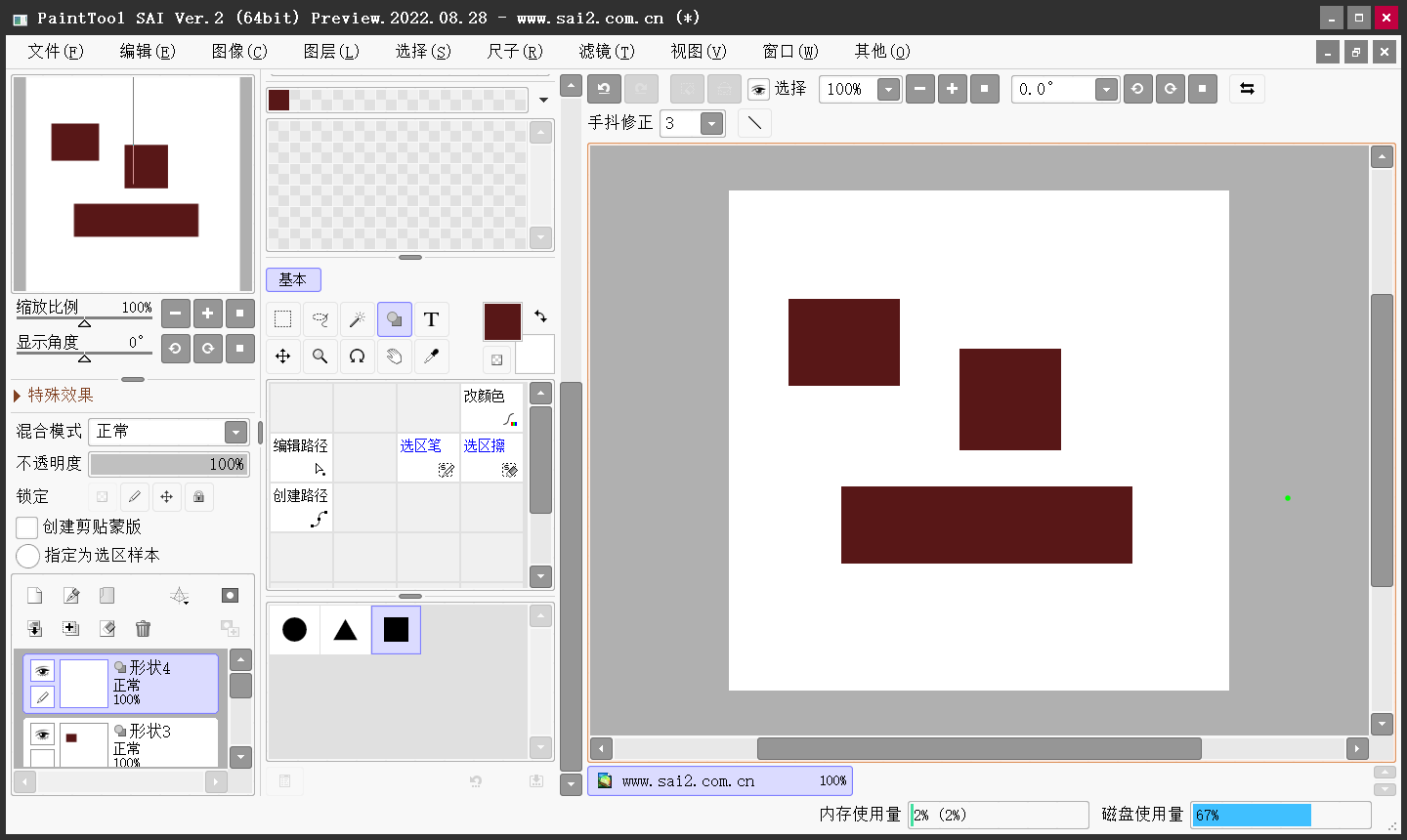
Task: Select the 编辑路径 tool
Action: [301, 457]
